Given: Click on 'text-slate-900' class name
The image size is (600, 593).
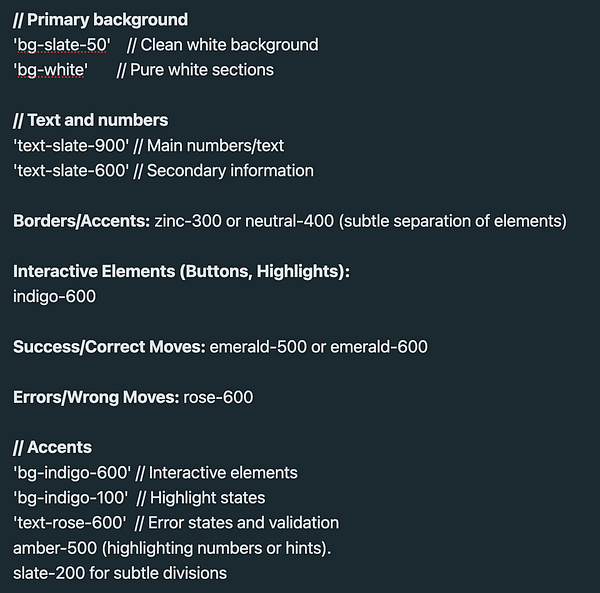Looking at the screenshot, I should point(71,146).
